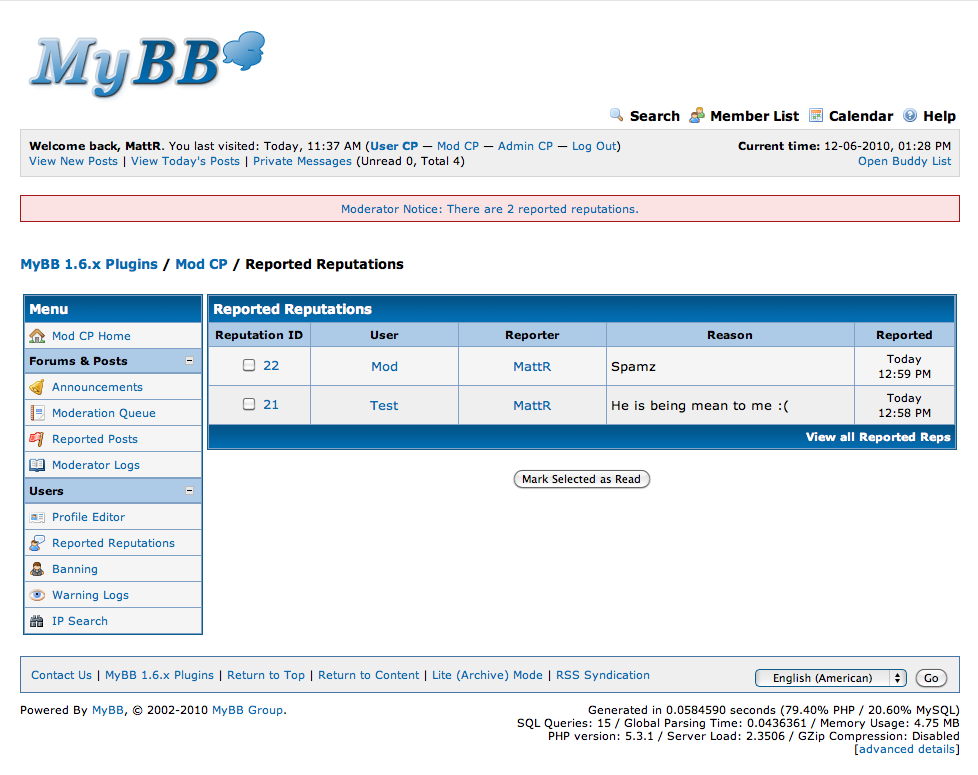Click the Search magnifier icon
The image size is (978, 775).
[616, 115]
